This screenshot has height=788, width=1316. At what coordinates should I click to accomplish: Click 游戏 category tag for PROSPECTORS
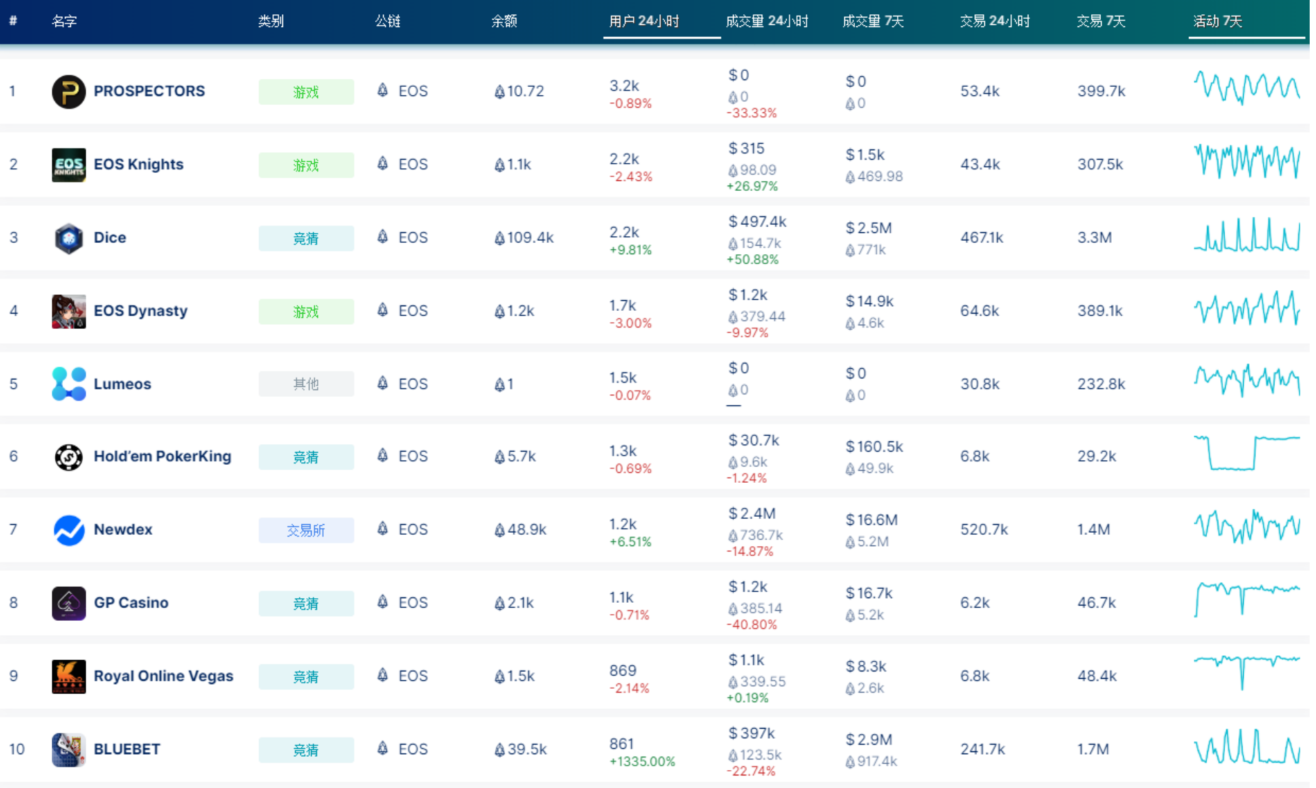pos(306,92)
